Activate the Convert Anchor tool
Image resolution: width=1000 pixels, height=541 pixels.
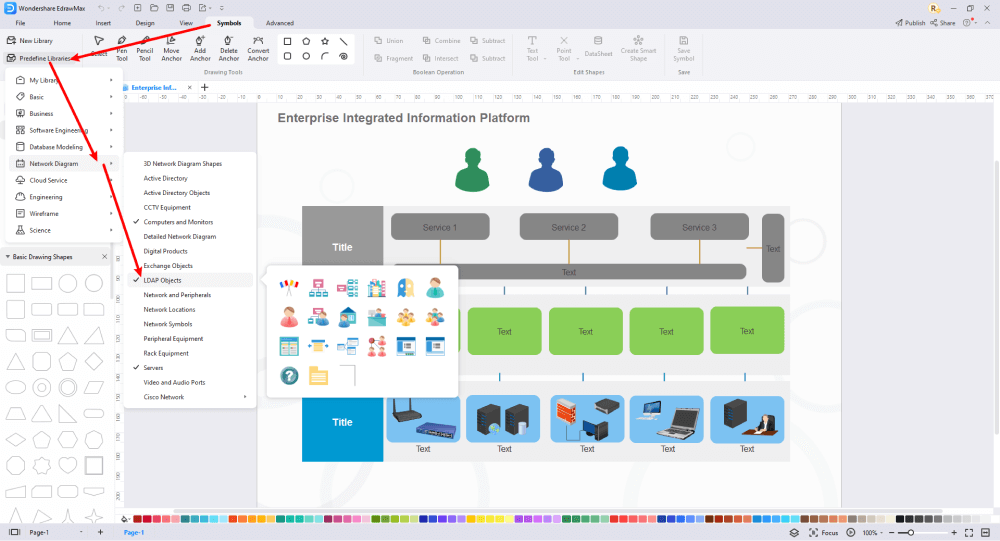coord(258,47)
